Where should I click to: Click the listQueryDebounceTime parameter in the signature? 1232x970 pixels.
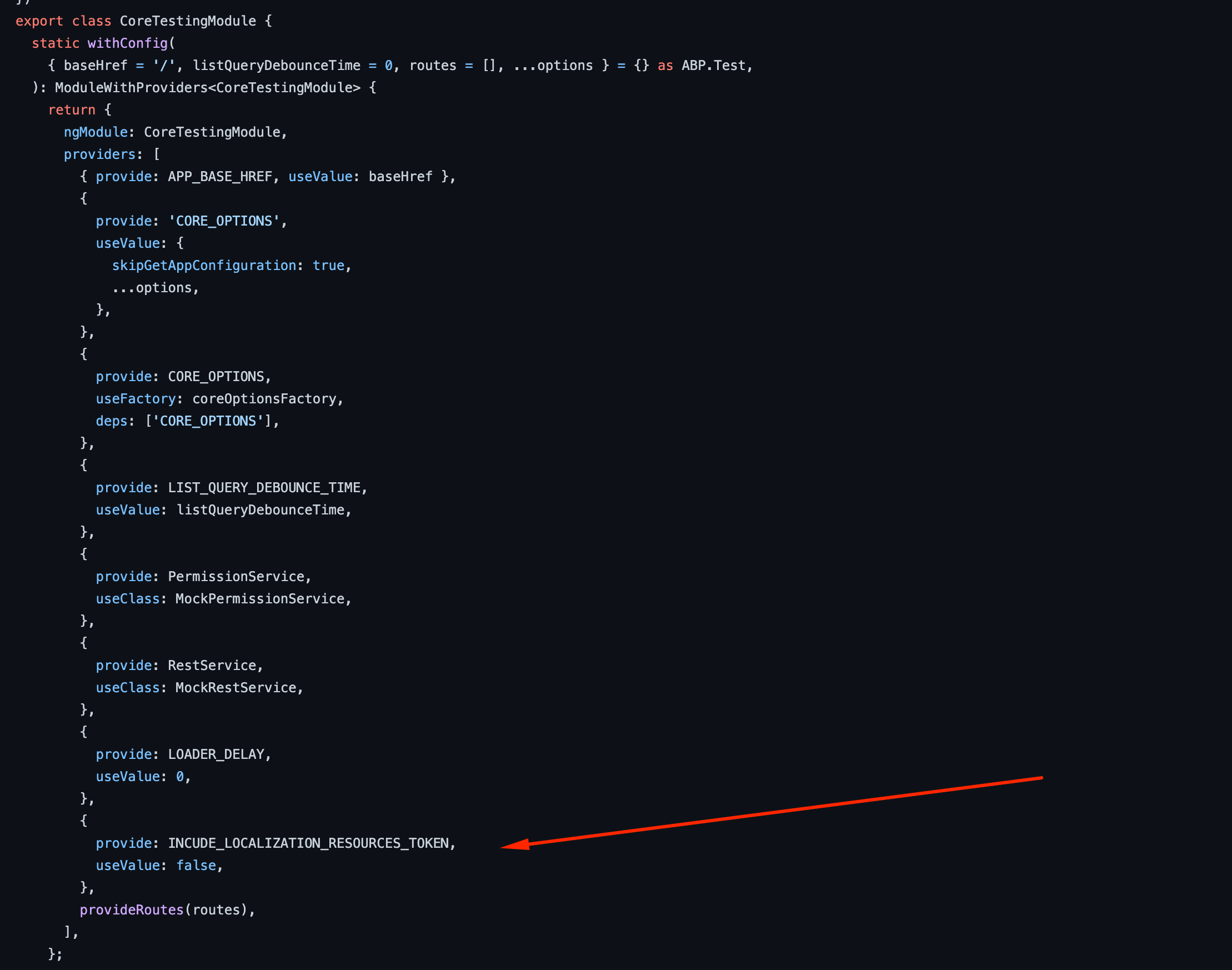(277, 66)
